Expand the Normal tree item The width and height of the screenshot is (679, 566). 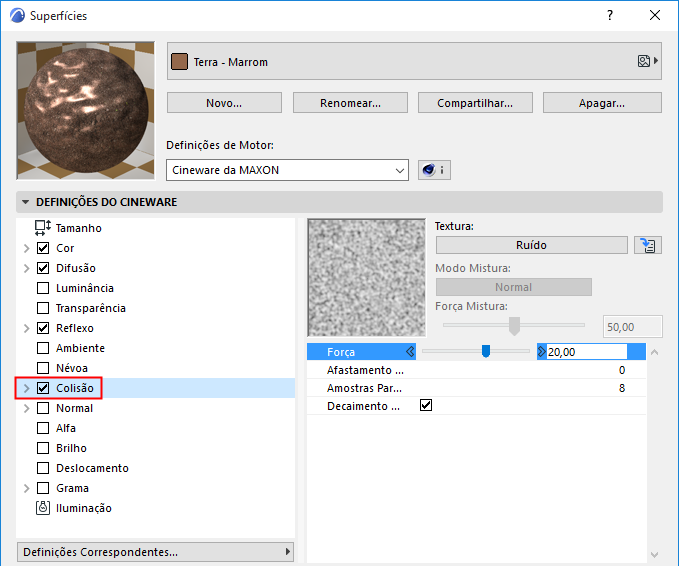coord(26,408)
